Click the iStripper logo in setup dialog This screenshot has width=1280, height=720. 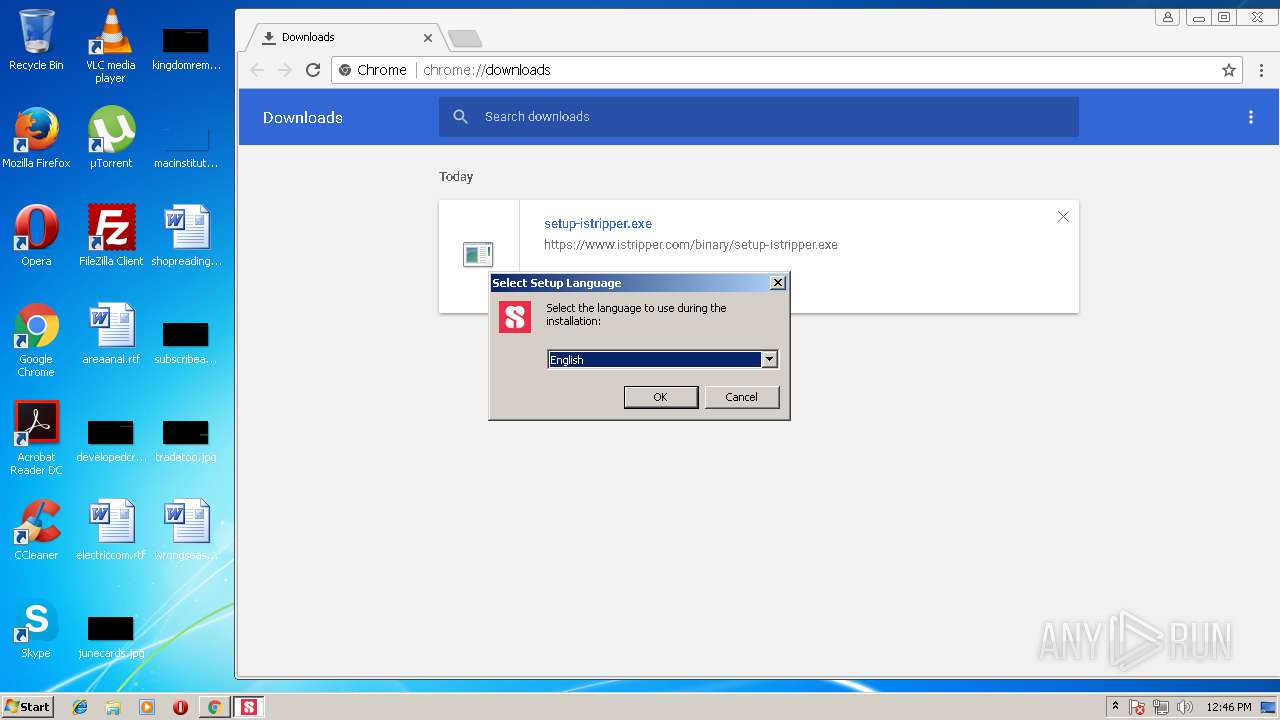[515, 317]
